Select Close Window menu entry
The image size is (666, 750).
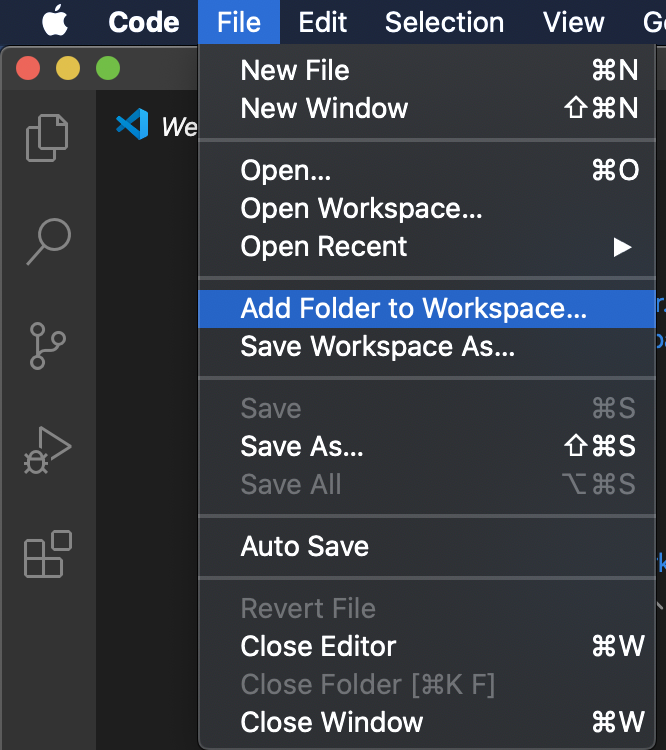(x=427, y=722)
